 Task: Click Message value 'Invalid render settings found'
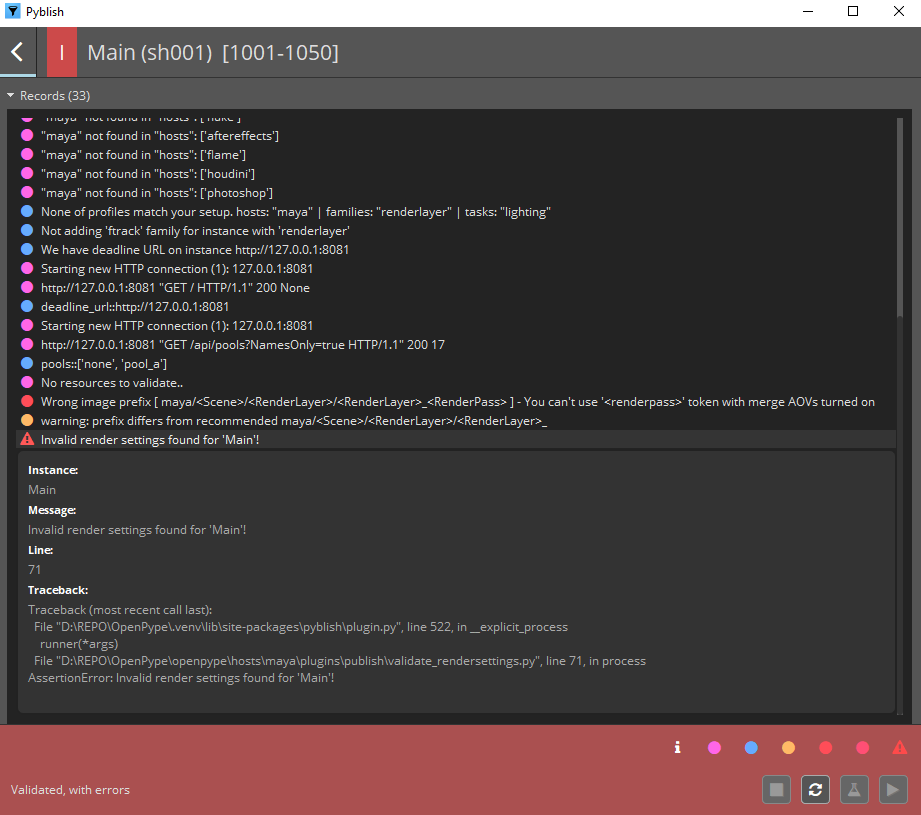137,530
